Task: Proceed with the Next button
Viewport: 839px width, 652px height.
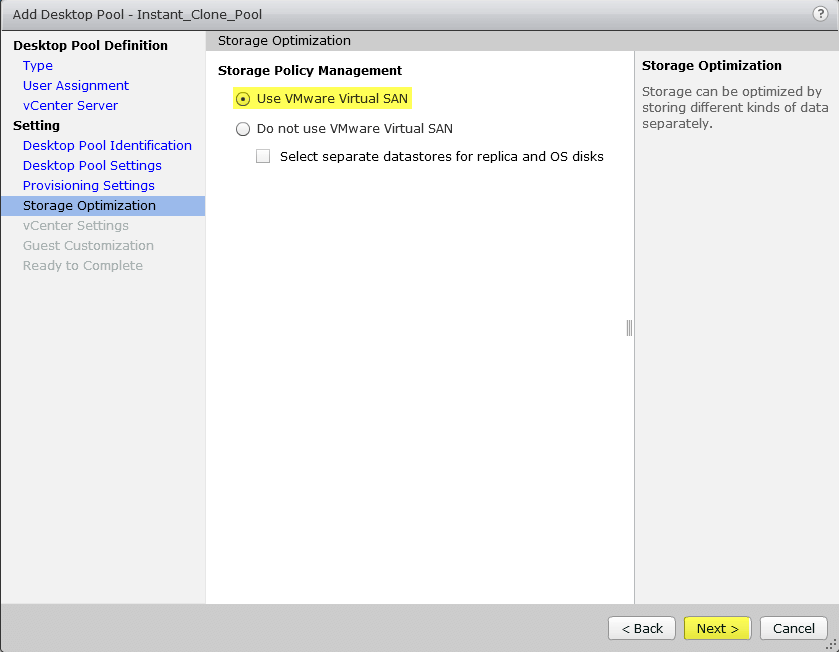Action: 718,628
